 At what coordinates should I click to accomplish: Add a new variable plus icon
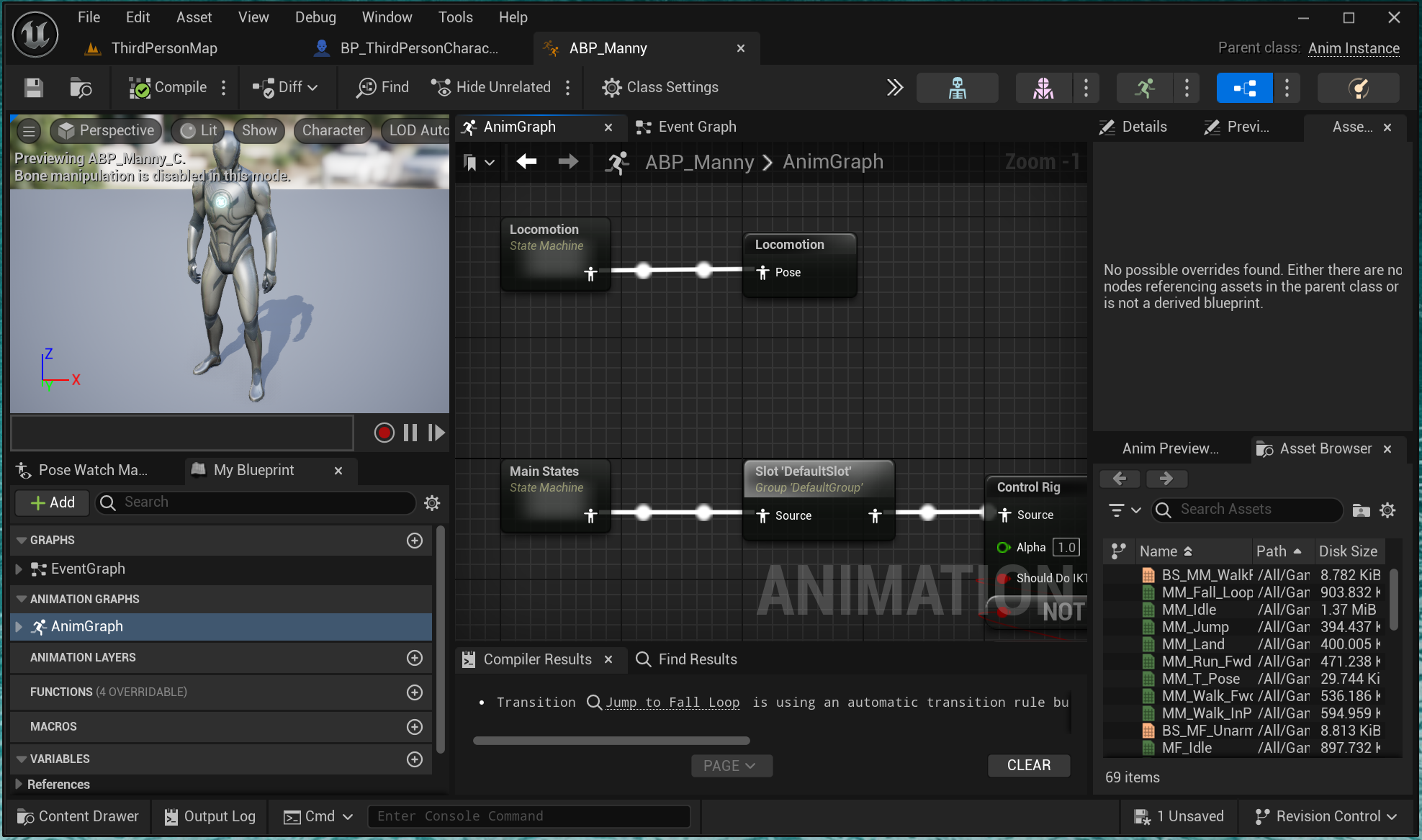tap(415, 759)
